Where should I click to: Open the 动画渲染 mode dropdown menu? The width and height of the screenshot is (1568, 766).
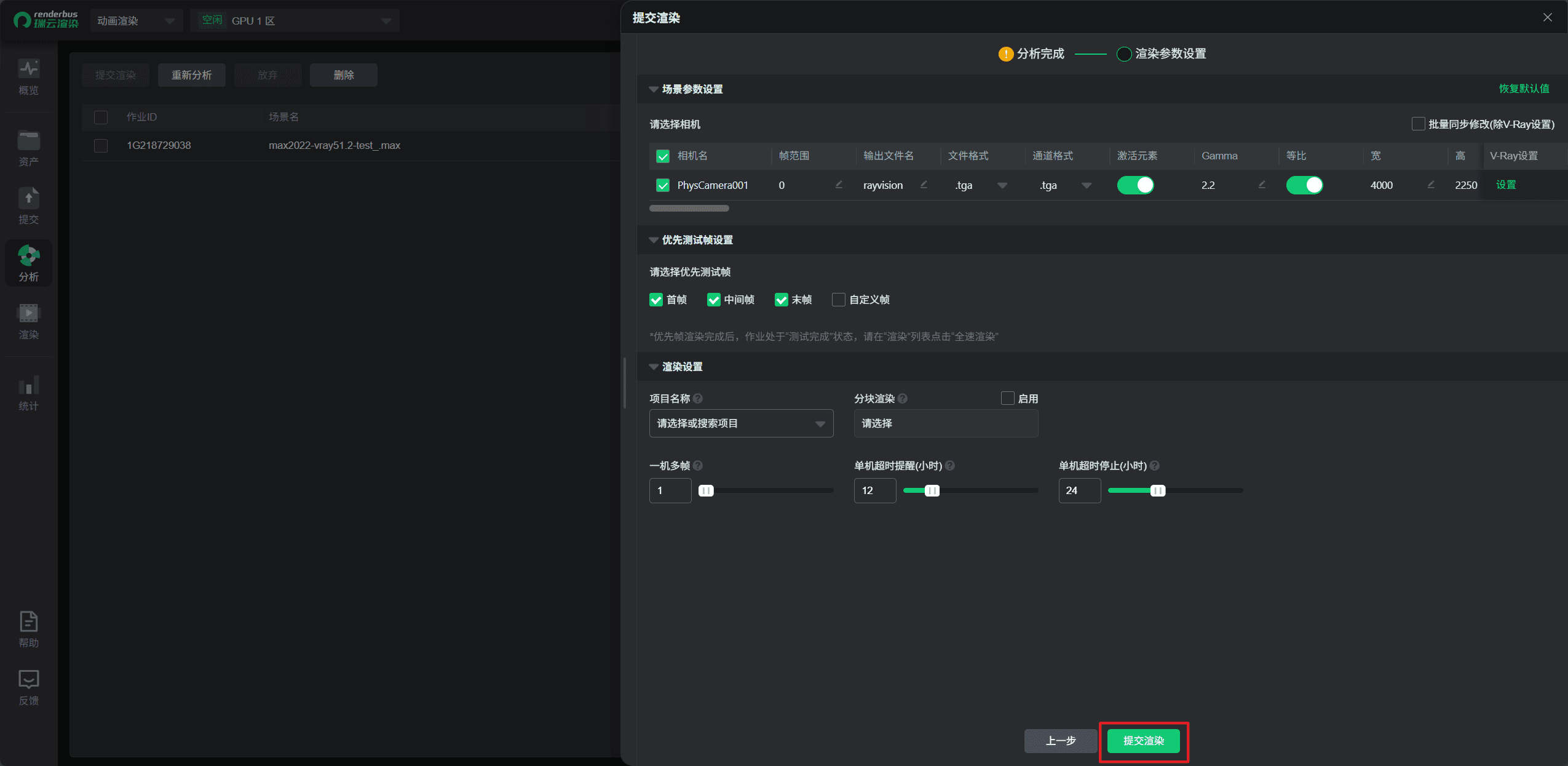136,21
